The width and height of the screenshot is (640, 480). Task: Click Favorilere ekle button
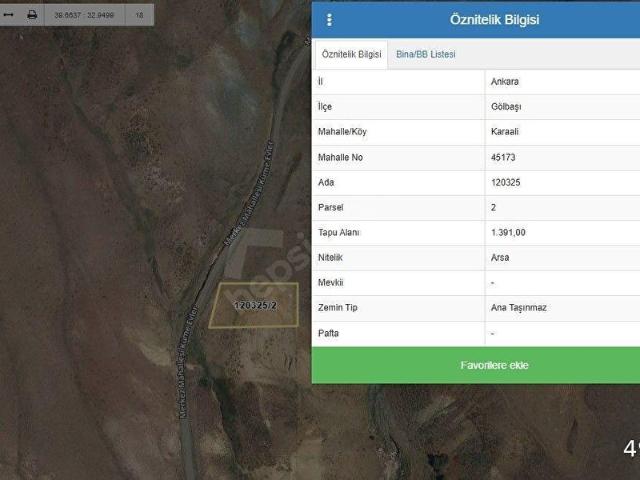click(x=476, y=365)
